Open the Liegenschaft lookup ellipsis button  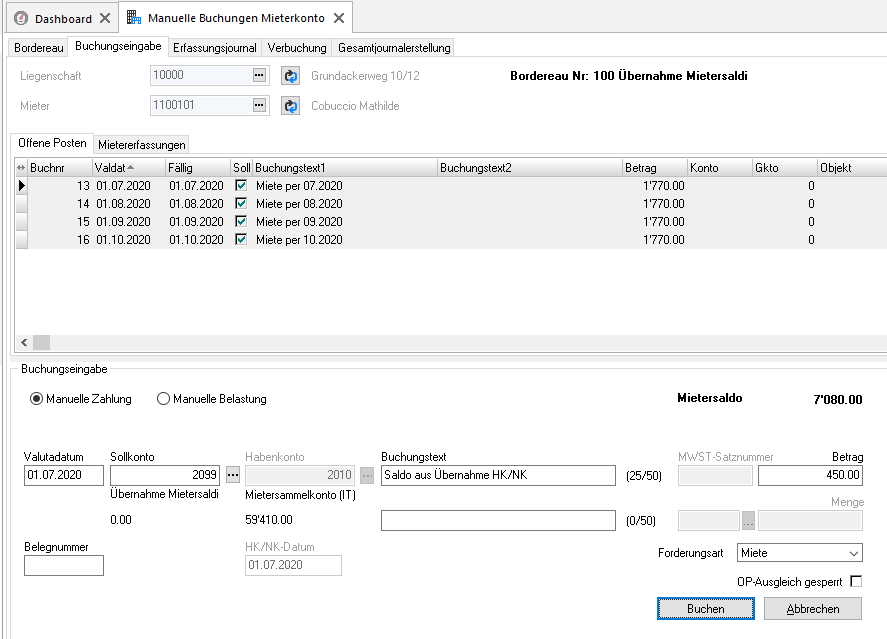pyautogui.click(x=259, y=75)
